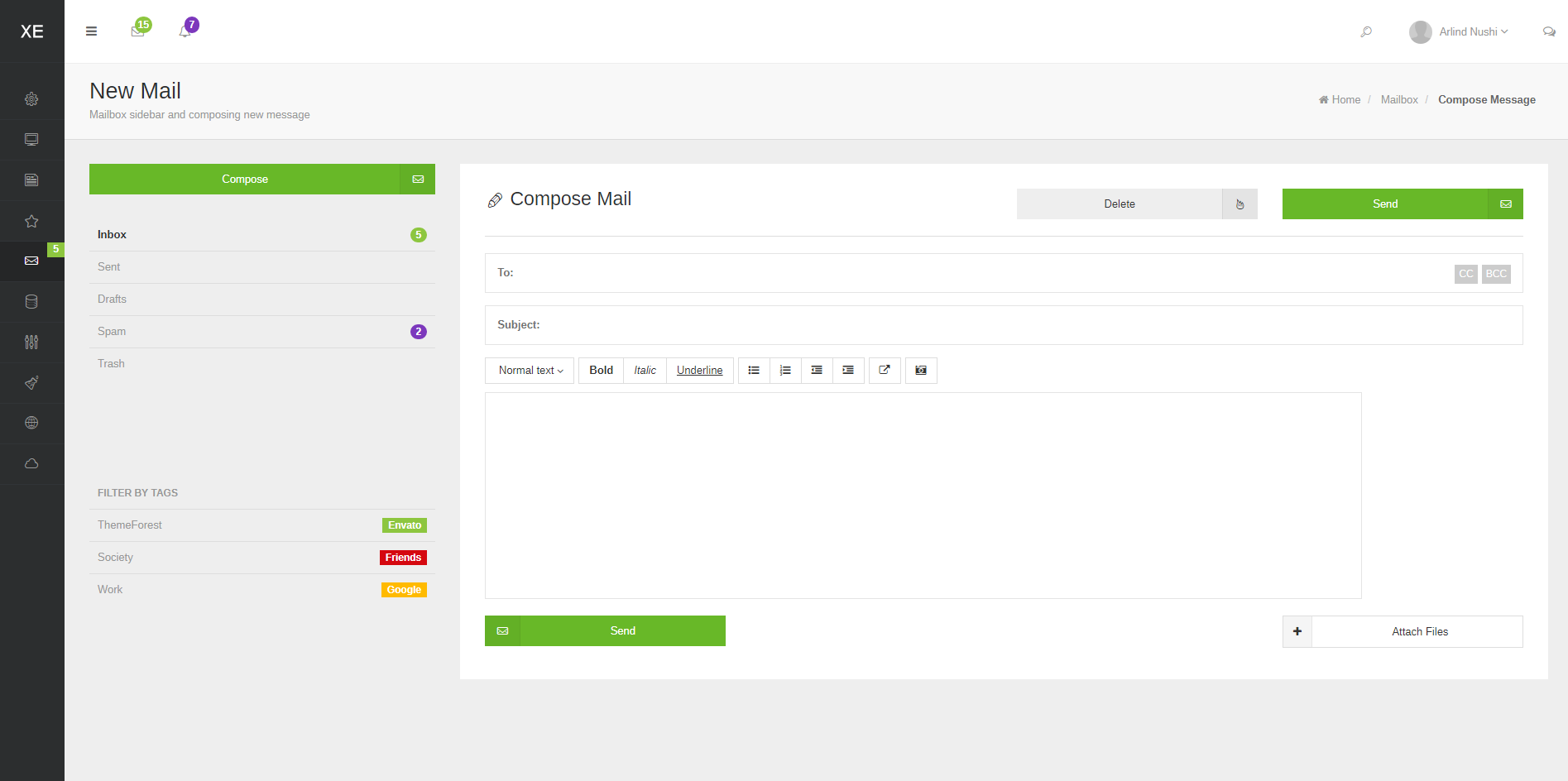
Task: Open the mail notifications icon with badge 15
Action: tap(138, 31)
